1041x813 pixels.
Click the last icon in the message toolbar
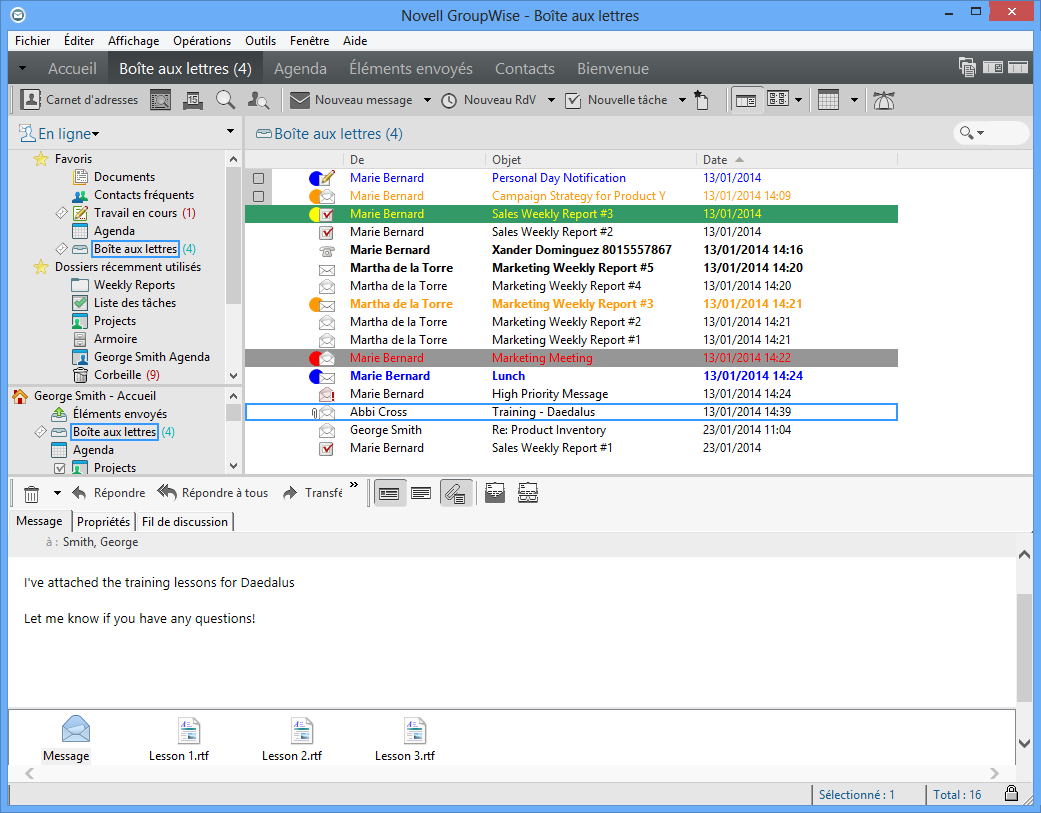click(528, 493)
